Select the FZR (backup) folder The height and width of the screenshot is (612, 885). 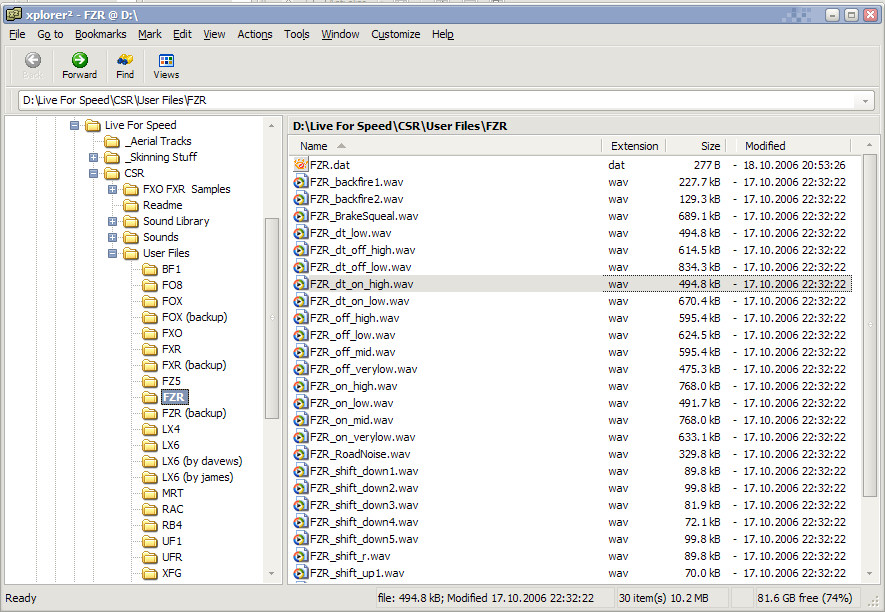click(194, 413)
